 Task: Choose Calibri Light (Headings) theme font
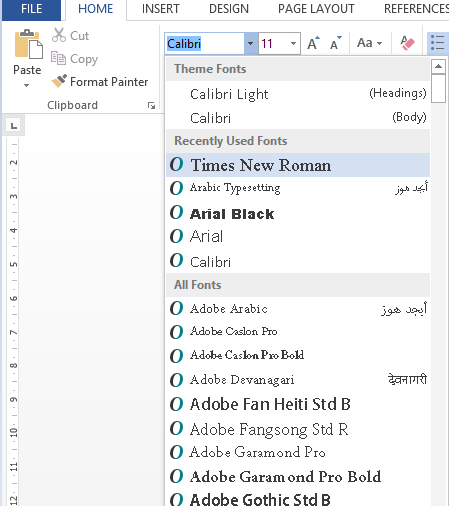tap(298, 94)
